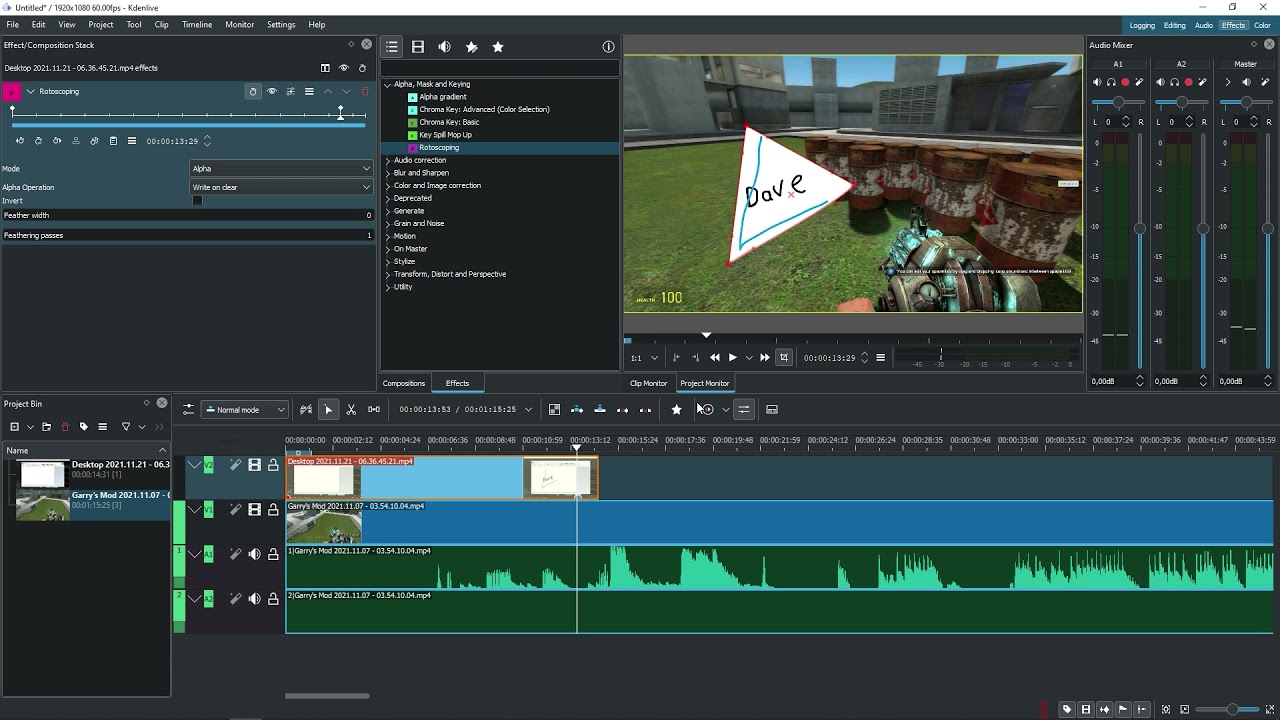Screen dimensions: 1280x720
Task: Collapse Alpha, Mask and Keying category
Action: coord(388,84)
